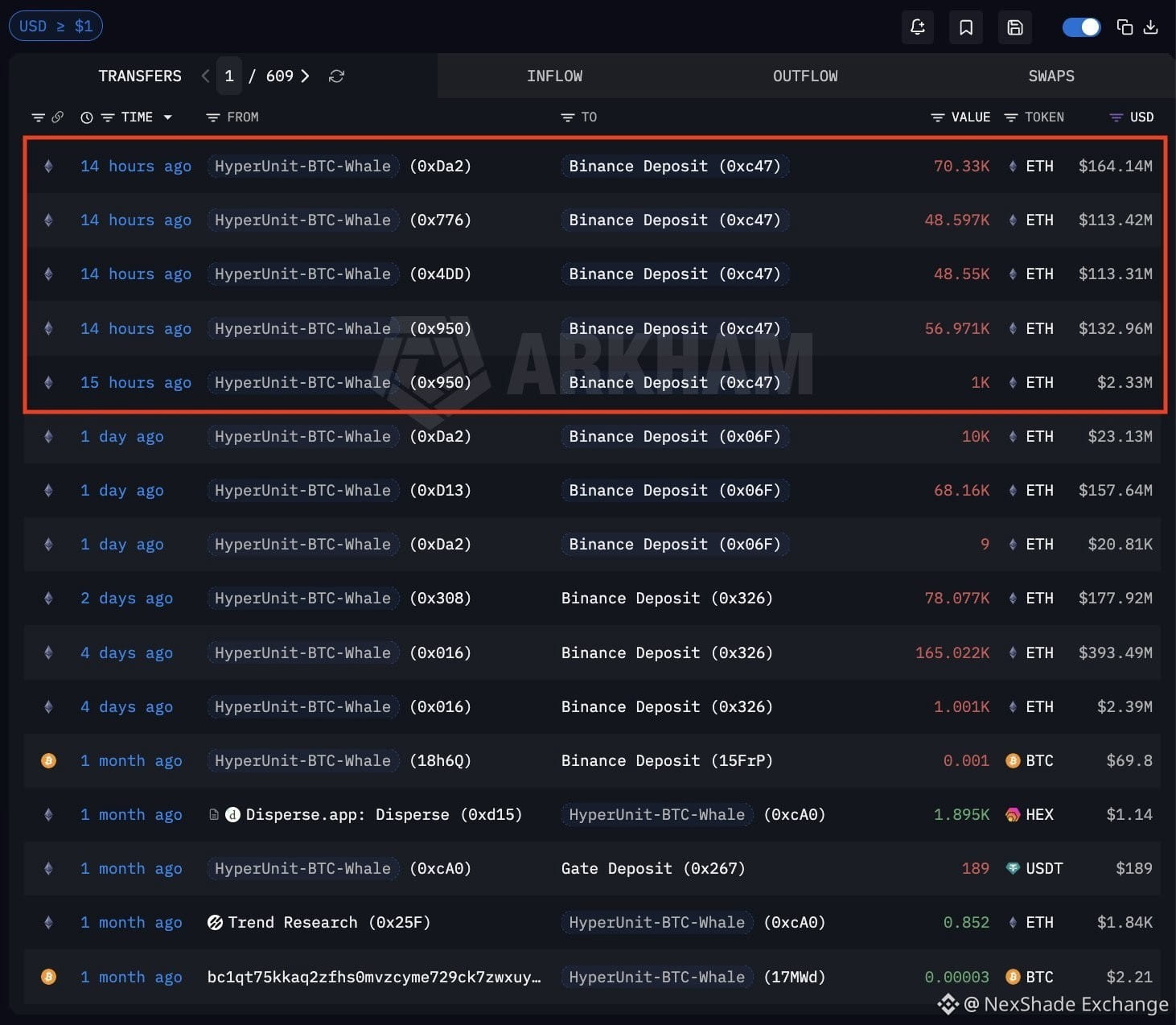This screenshot has height=1025, width=1176.
Task: Open the TIME column filter
Action: coord(108,117)
